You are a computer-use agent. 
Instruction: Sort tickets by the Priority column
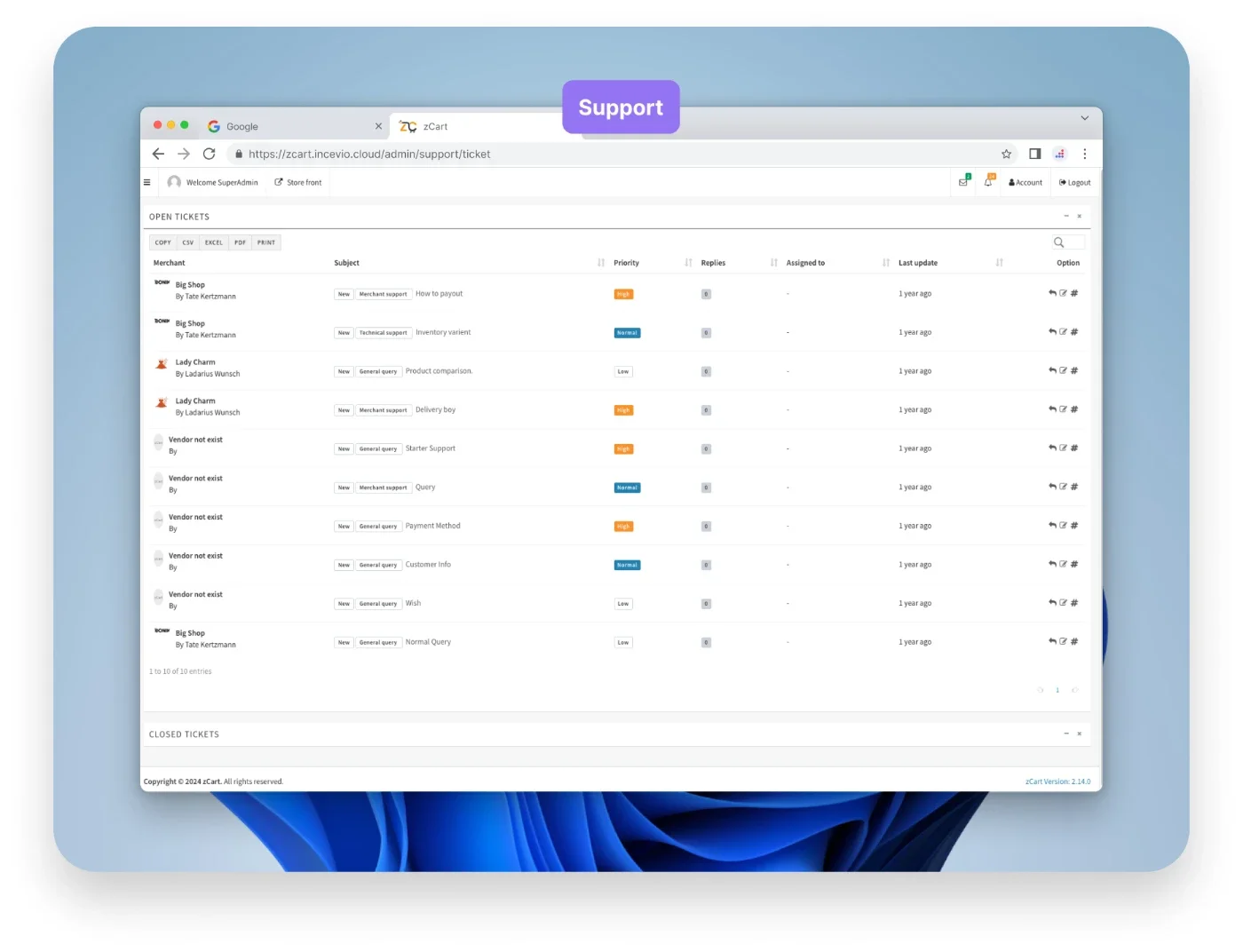[688, 263]
